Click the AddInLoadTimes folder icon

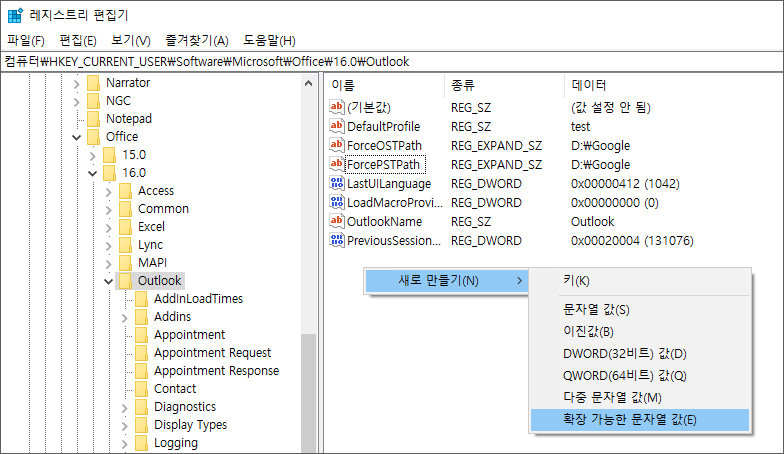142,299
